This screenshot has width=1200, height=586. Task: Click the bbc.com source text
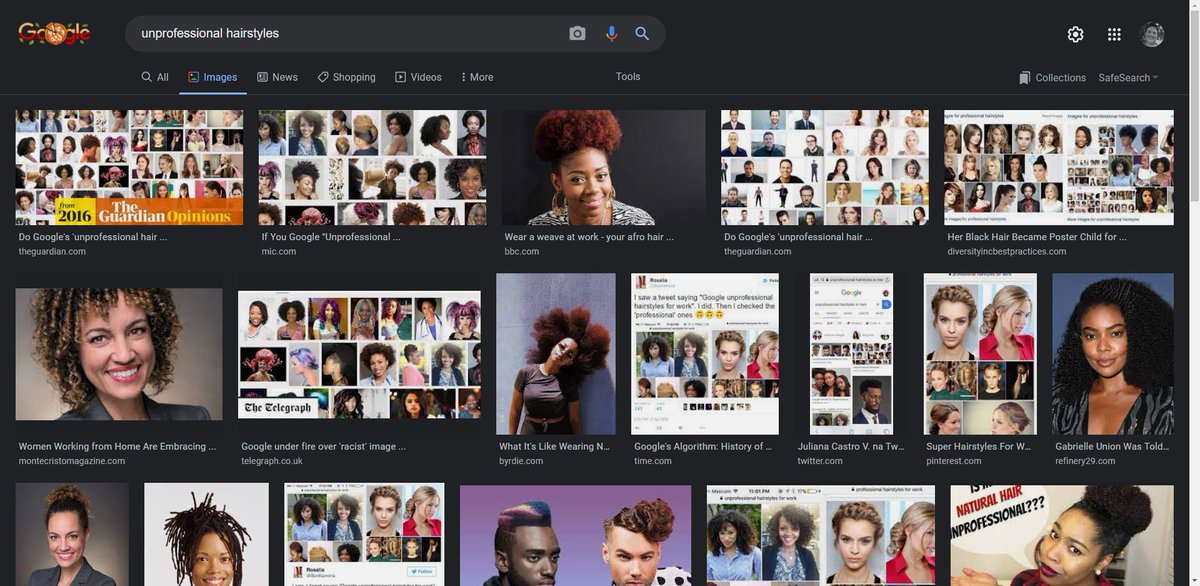tap(522, 252)
